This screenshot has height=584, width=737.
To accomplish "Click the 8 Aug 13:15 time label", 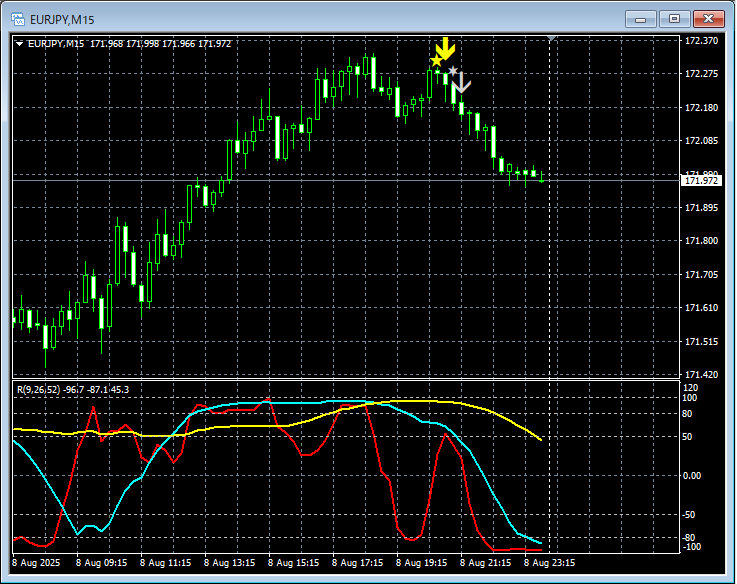I will (x=229, y=563).
